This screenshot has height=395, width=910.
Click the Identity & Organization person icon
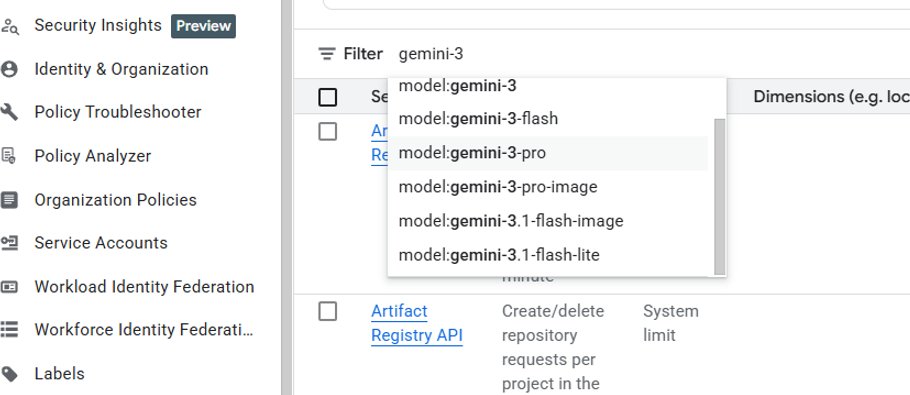(x=9, y=70)
